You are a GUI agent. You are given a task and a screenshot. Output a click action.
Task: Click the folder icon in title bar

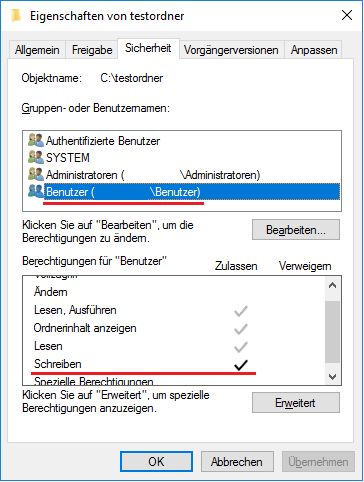tap(16, 15)
